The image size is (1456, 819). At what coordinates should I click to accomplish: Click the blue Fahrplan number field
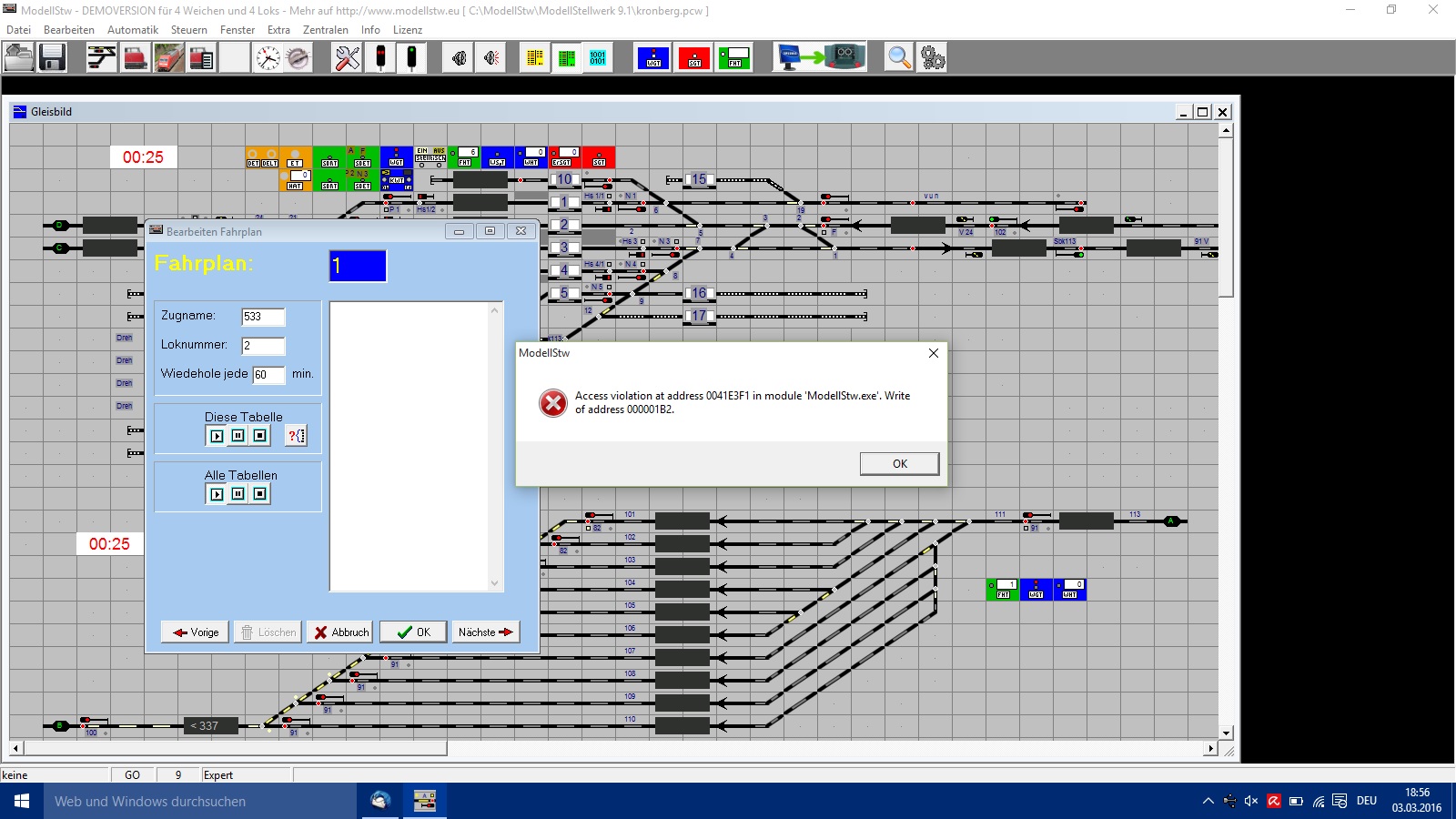pyautogui.click(x=358, y=266)
